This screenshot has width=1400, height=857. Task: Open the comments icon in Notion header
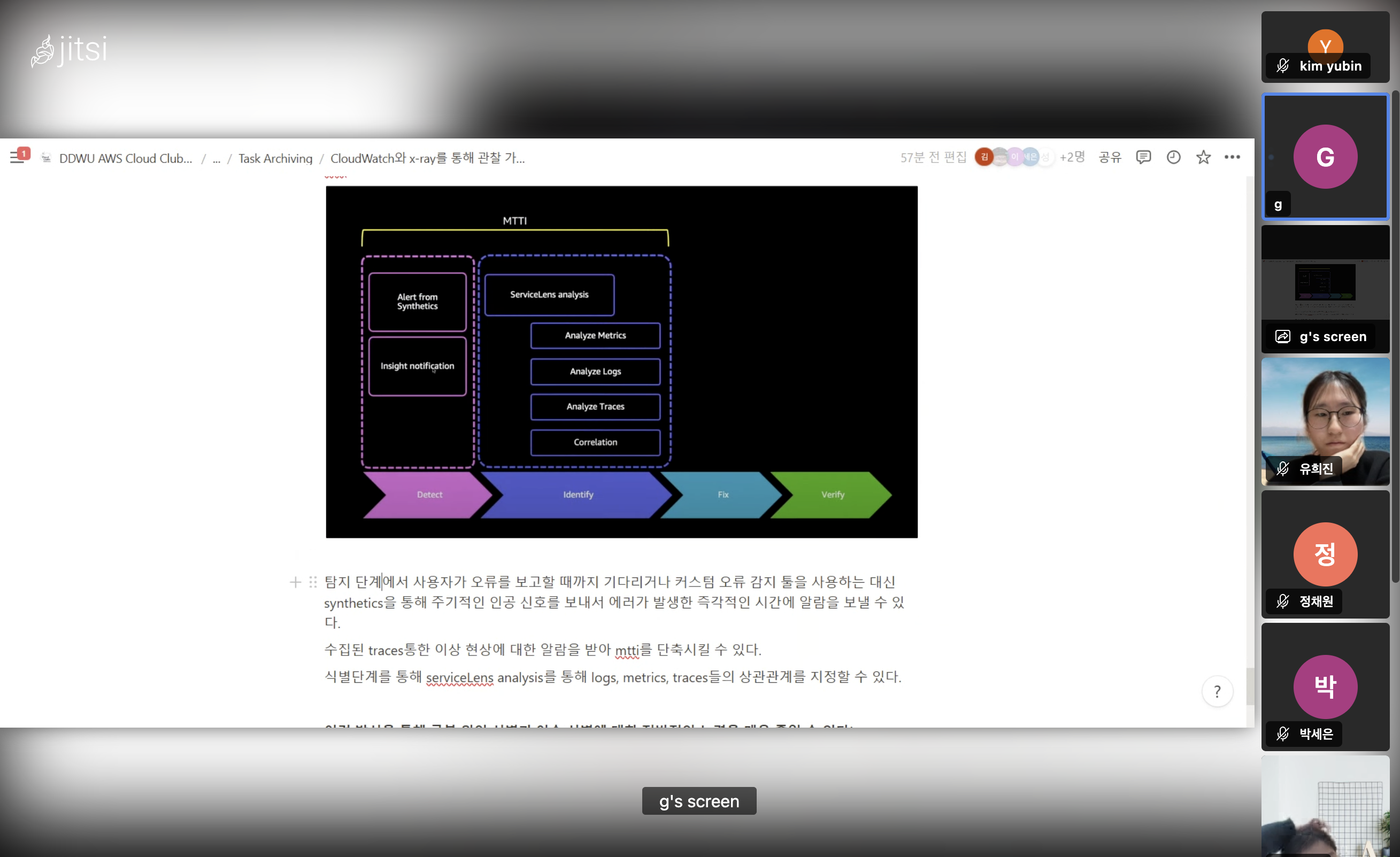[x=1143, y=157]
